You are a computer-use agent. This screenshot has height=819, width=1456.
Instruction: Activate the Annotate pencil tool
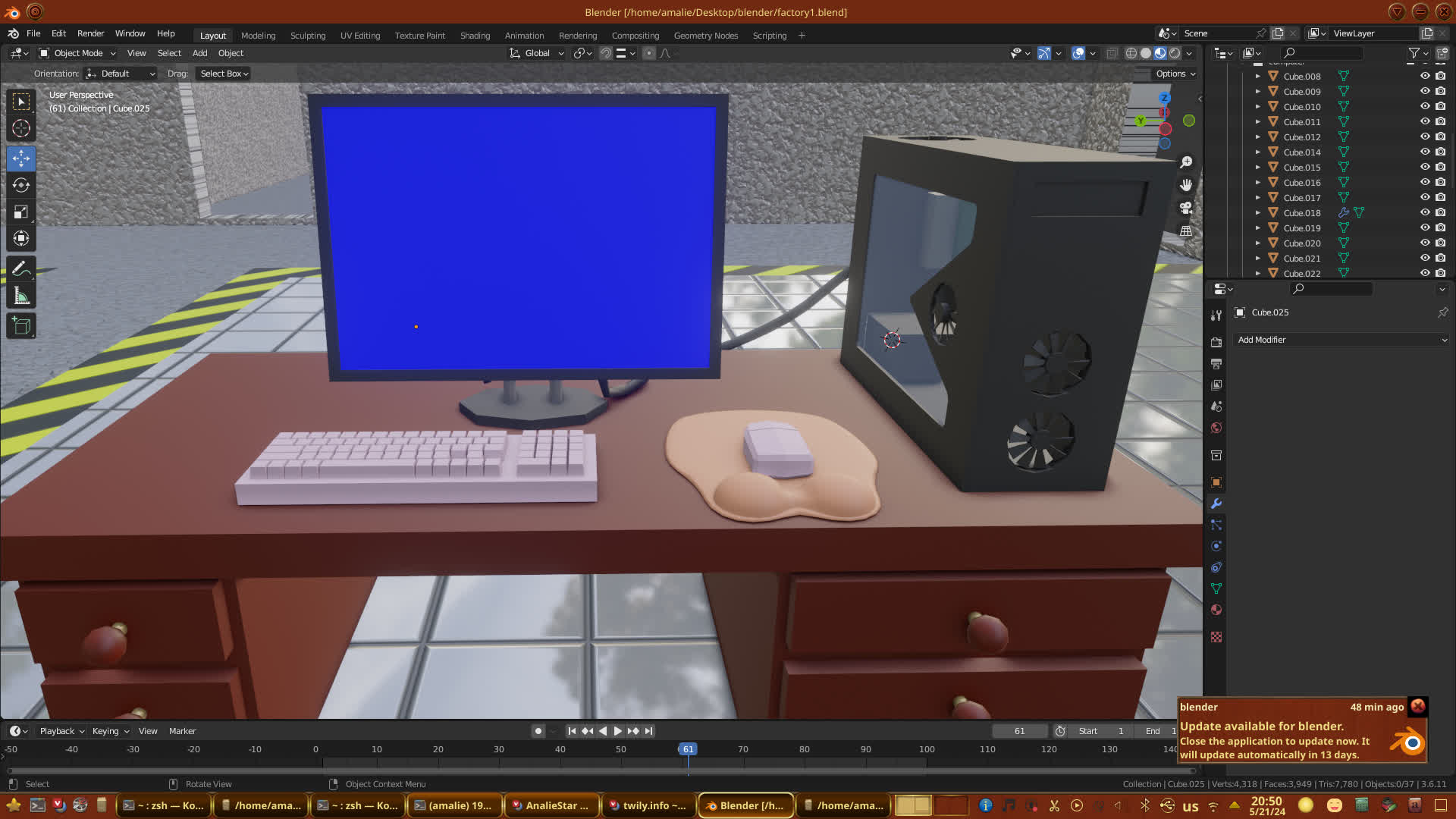coord(21,268)
